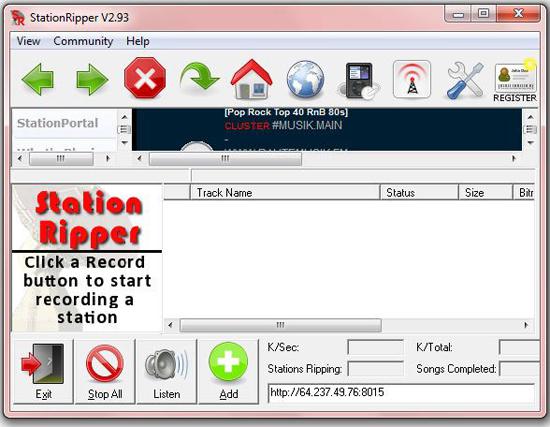Stop loading with the red X icon

145,78
